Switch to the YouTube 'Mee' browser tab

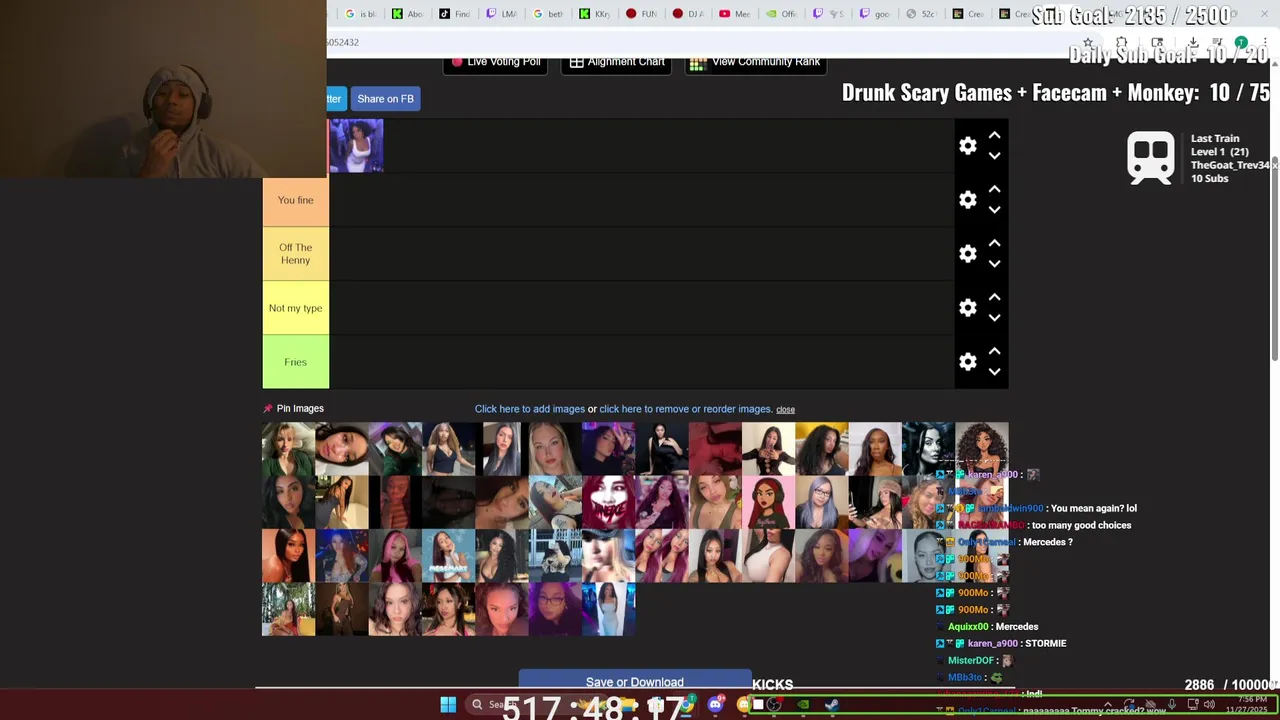(735, 14)
